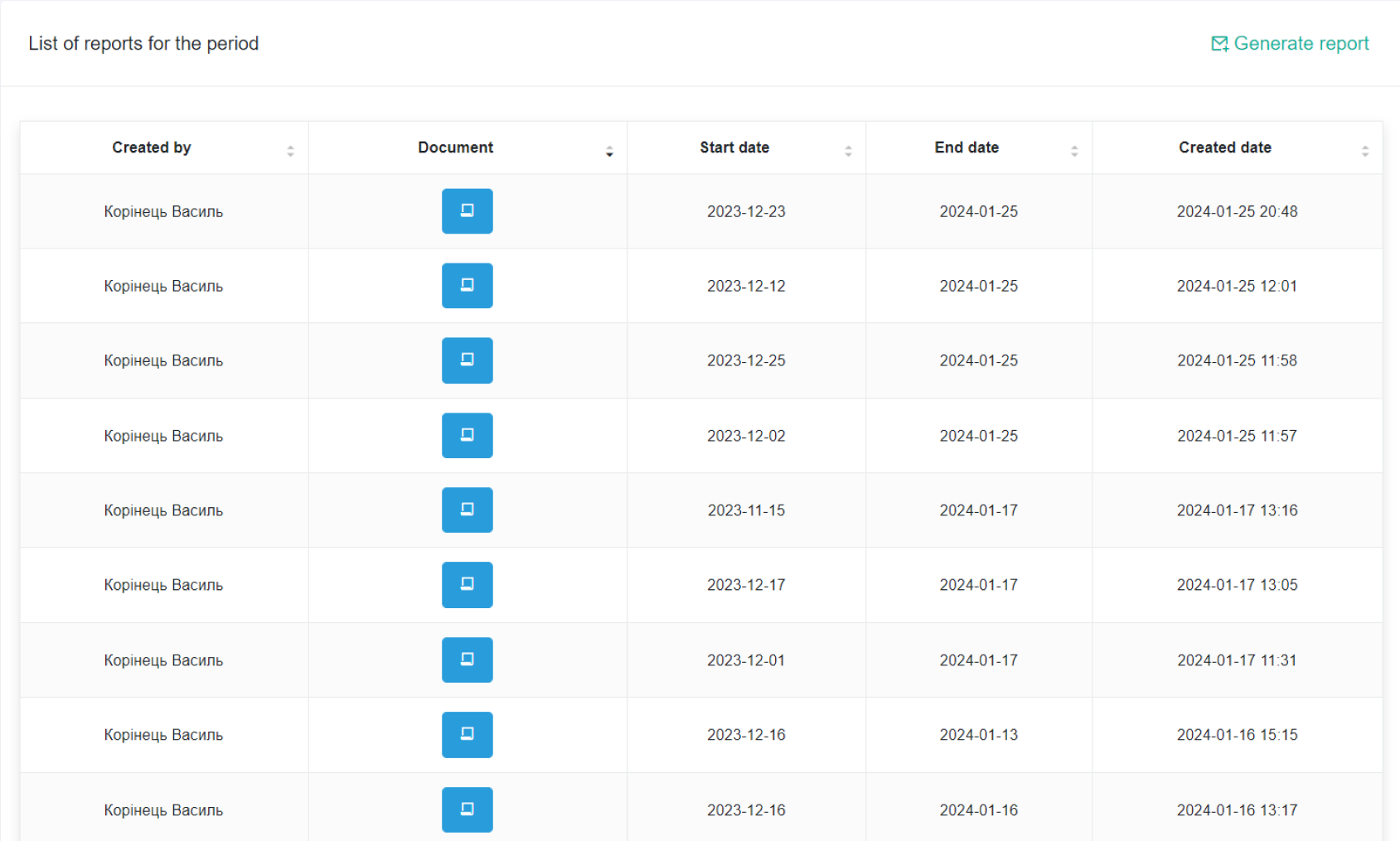Sort by Start date arrow icon
Screen dimensions: 1400x841
point(848,151)
